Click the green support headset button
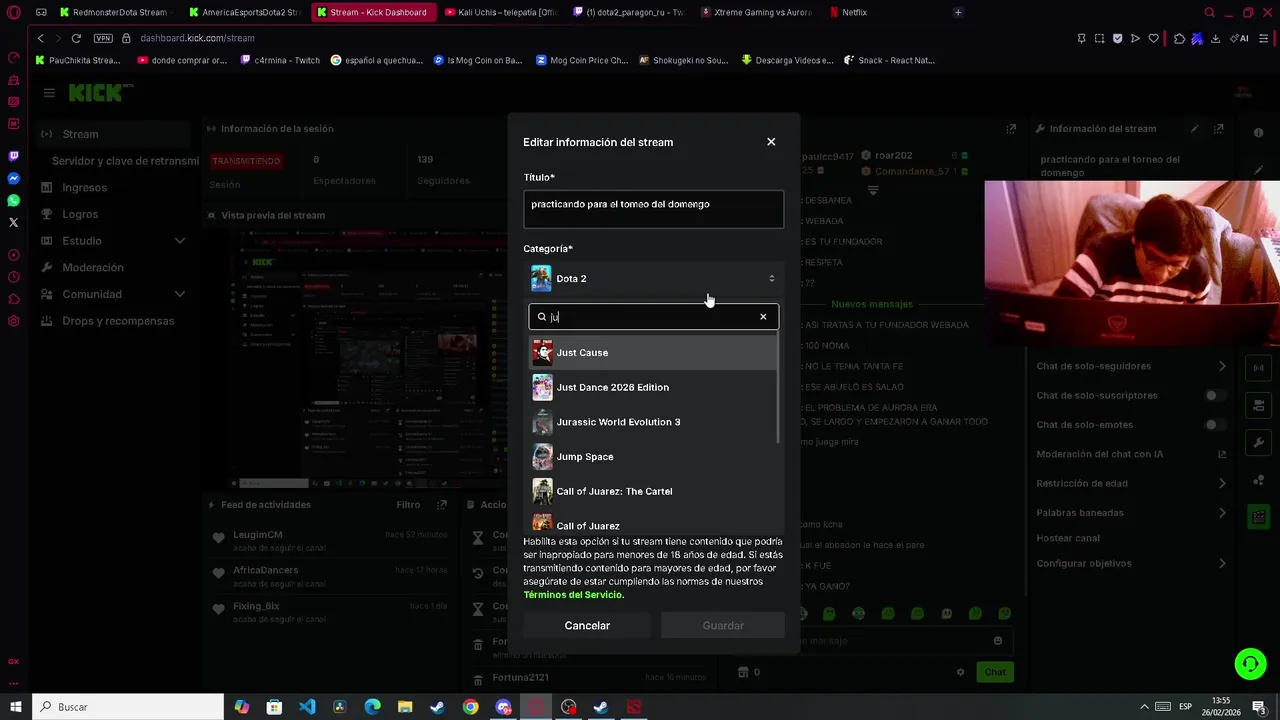 1249,664
